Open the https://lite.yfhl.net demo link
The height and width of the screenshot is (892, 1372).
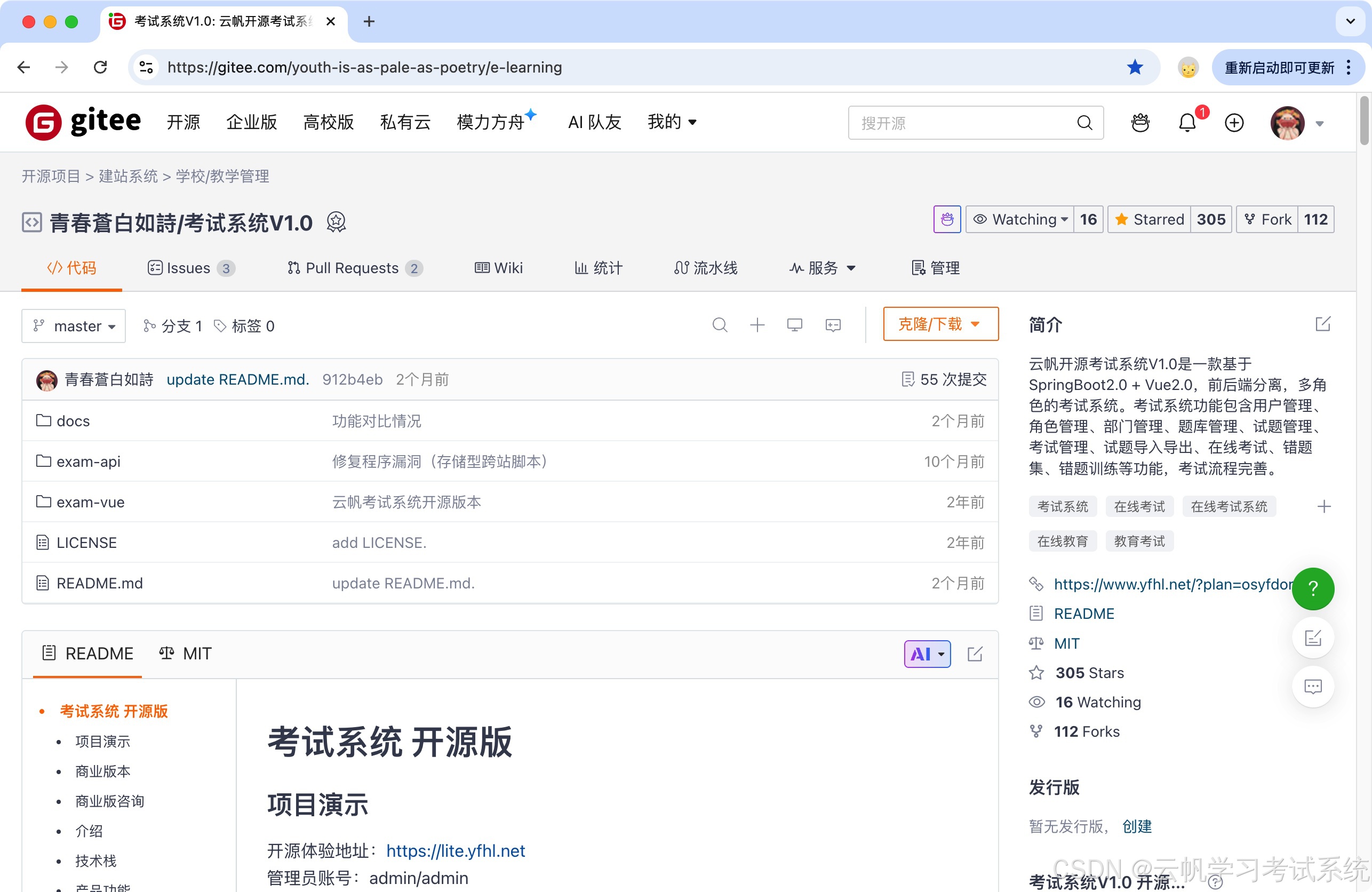(x=456, y=850)
